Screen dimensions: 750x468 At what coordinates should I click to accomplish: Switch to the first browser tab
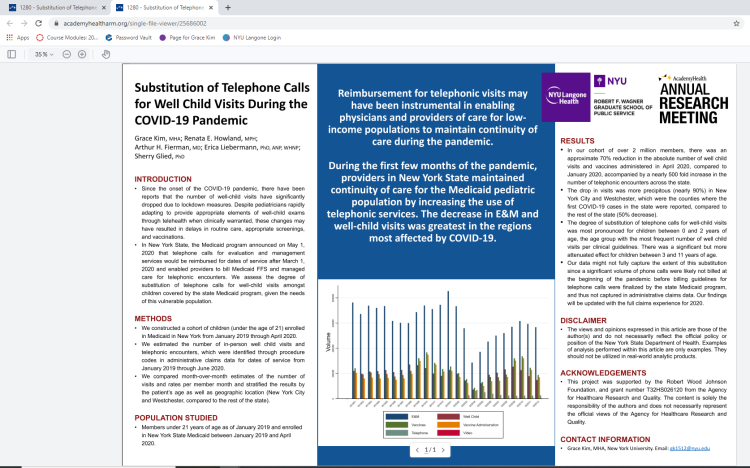(x=55, y=7)
